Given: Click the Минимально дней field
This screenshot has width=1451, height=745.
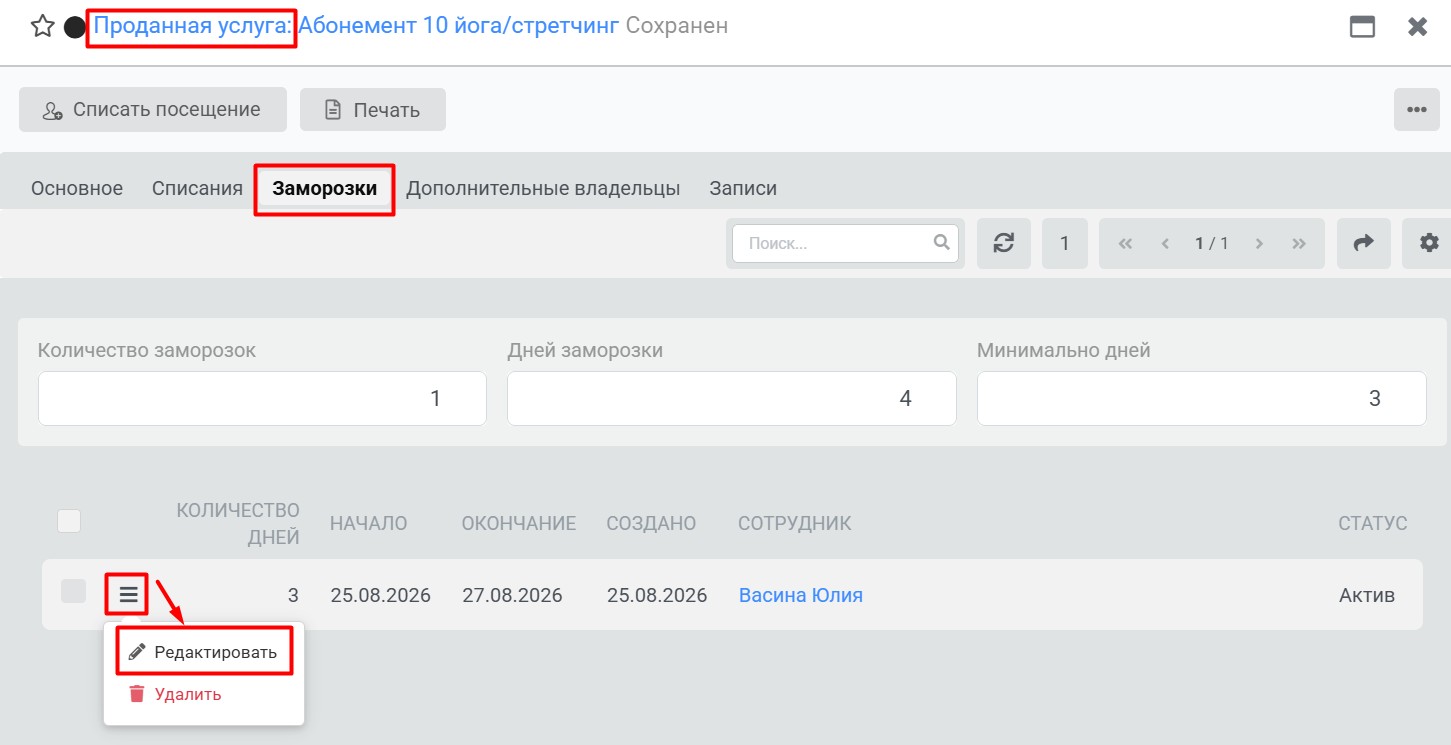Looking at the screenshot, I should [x=1202, y=398].
